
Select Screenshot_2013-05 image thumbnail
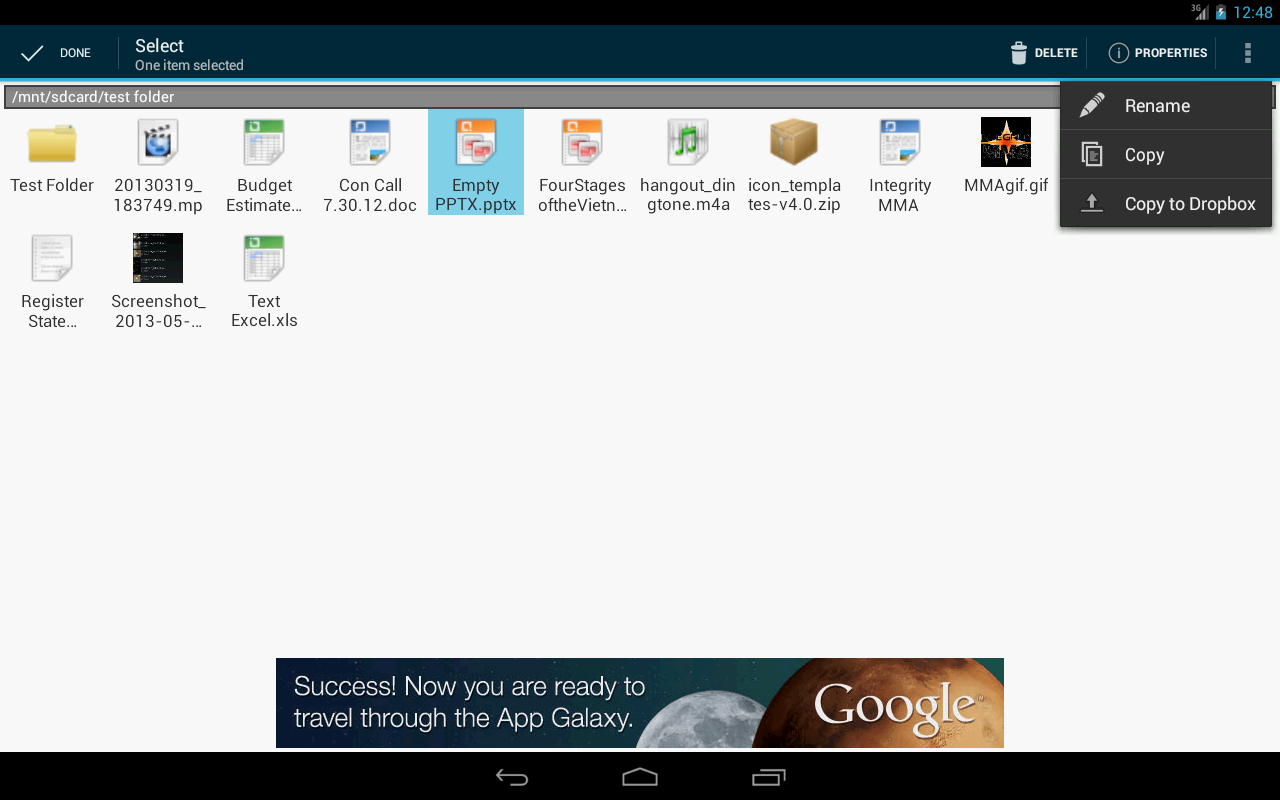point(158,258)
